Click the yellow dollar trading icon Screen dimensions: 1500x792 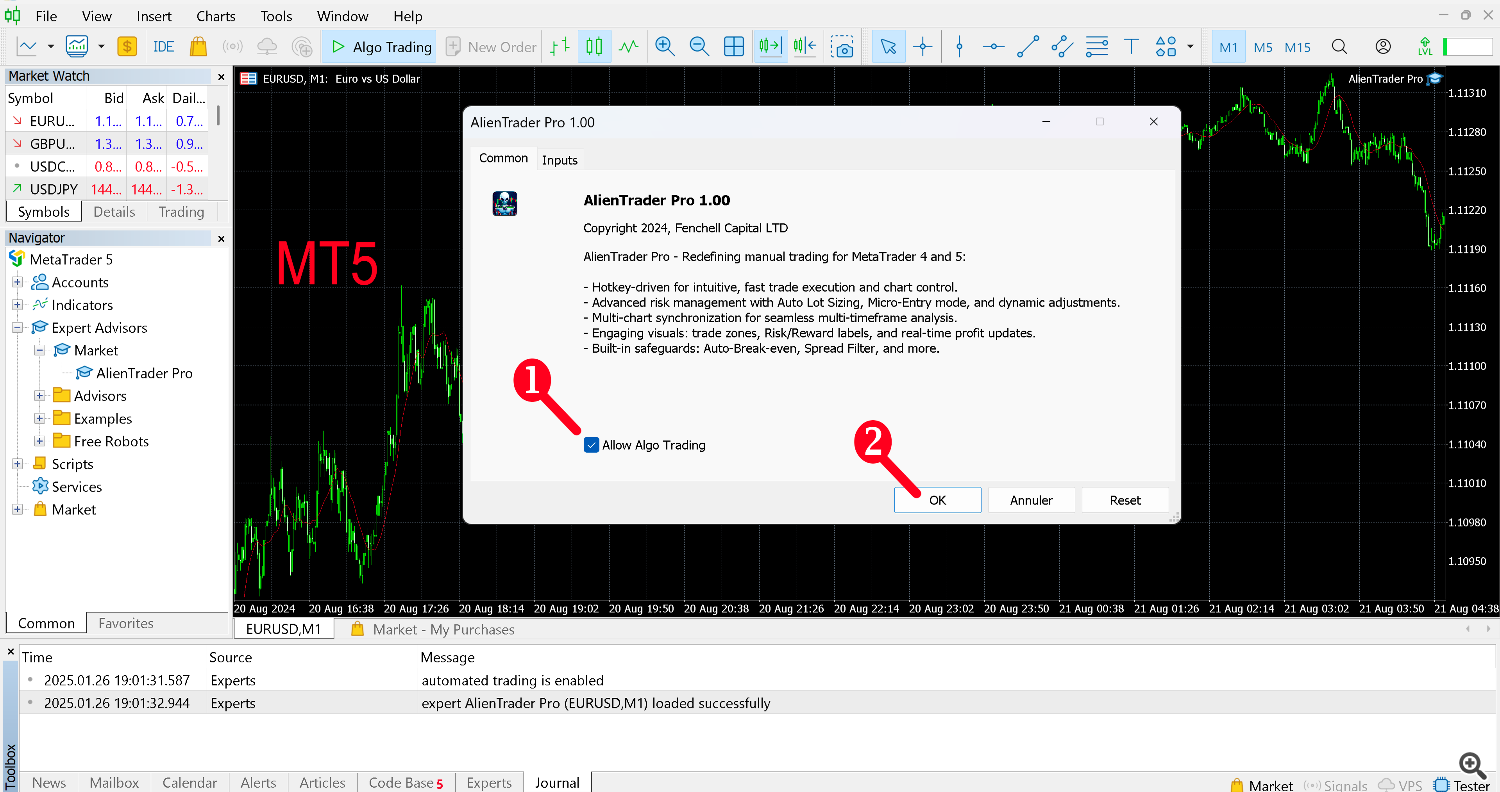[x=127, y=46]
